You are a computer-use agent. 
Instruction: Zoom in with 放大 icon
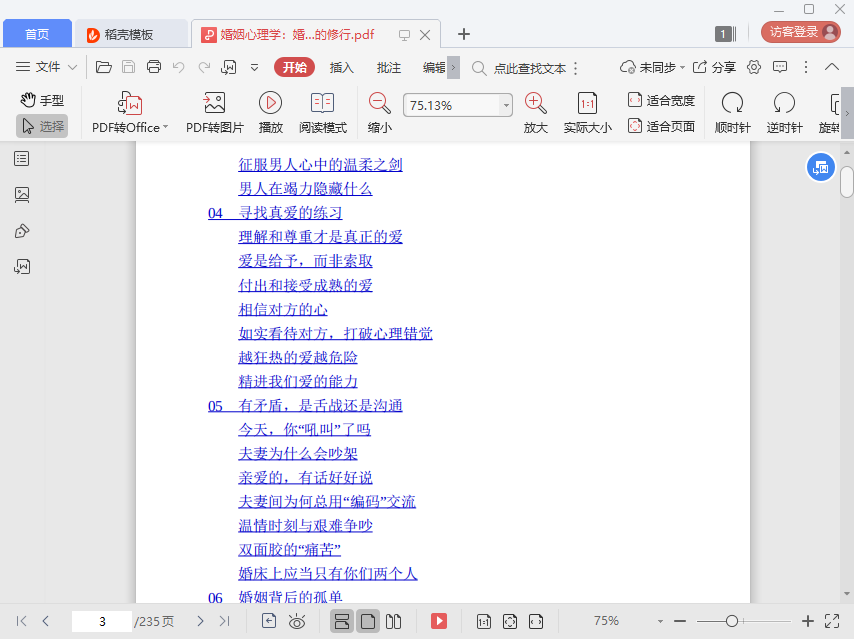point(535,113)
